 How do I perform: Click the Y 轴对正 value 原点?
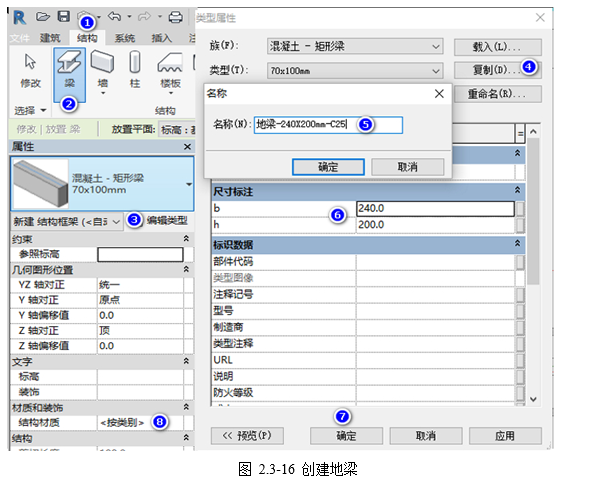click(141, 300)
